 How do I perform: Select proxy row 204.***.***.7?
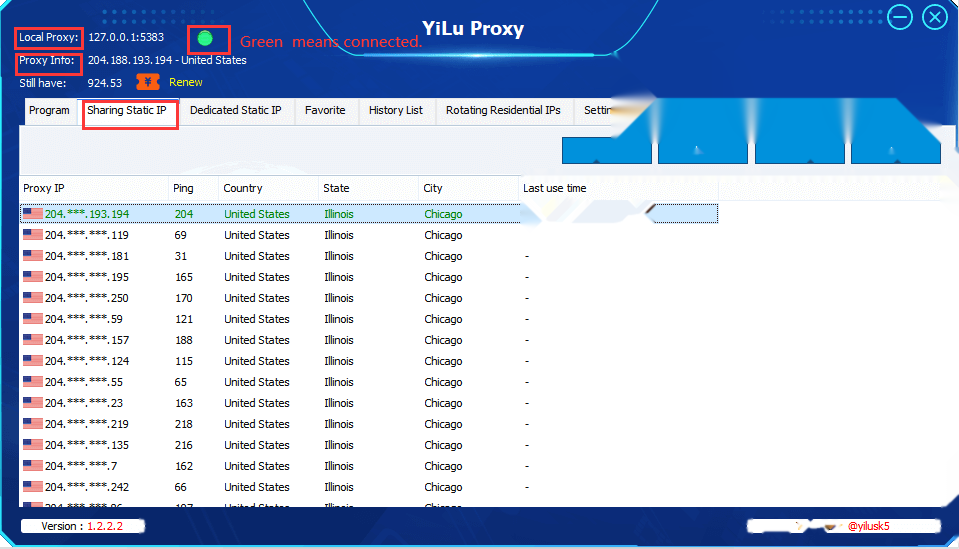coord(369,466)
